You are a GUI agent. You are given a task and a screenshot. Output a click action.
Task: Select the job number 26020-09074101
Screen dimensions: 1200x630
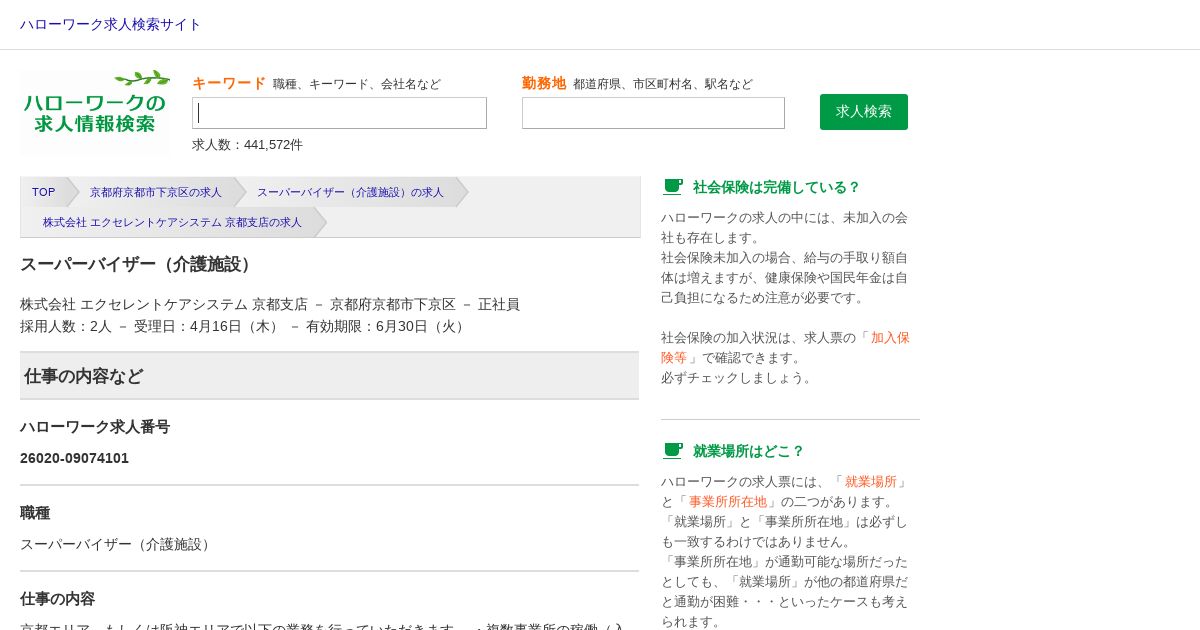tap(75, 458)
